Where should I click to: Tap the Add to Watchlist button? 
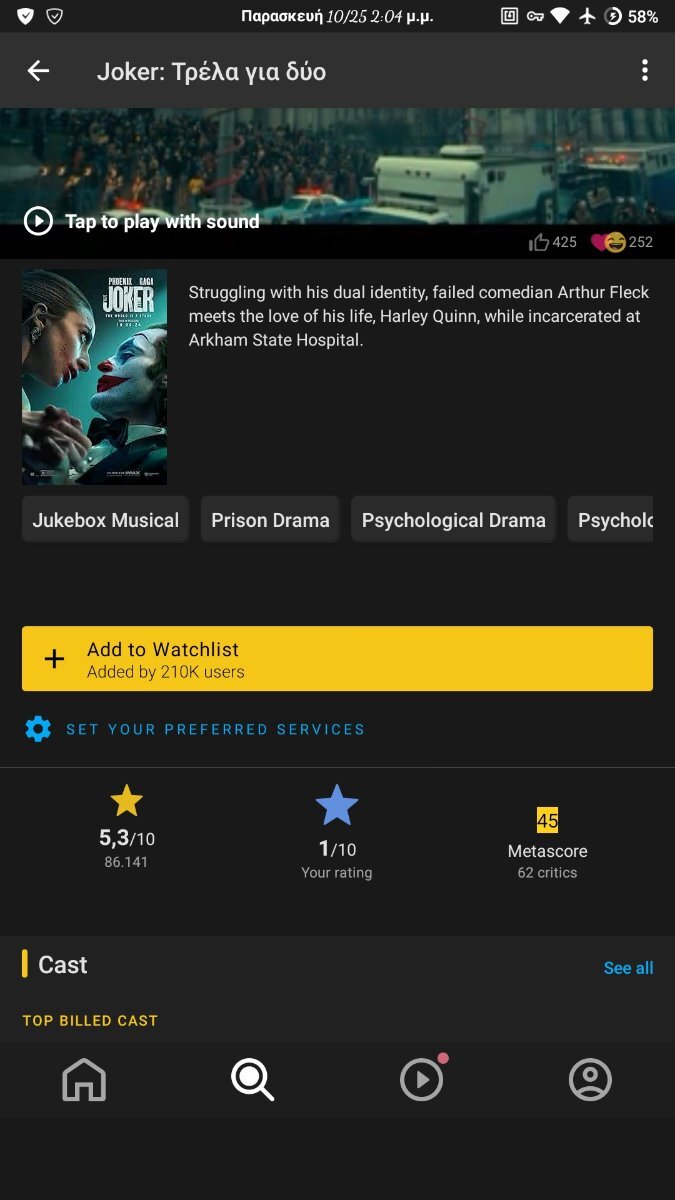coord(337,659)
